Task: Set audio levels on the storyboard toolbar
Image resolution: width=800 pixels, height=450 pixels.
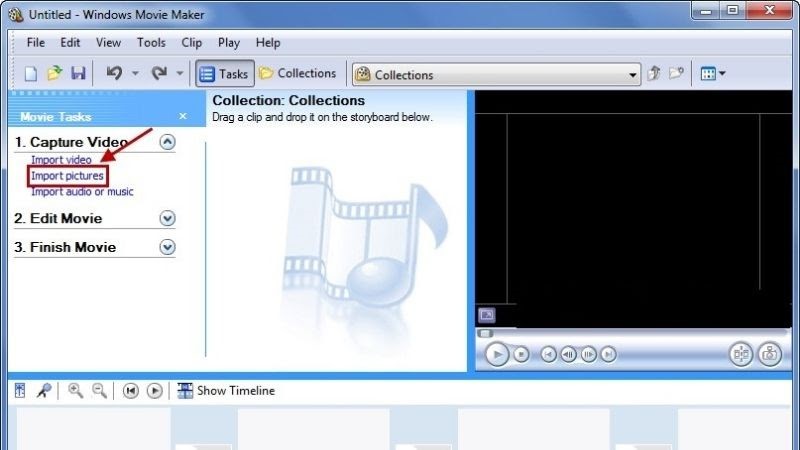Action: [x=20, y=391]
